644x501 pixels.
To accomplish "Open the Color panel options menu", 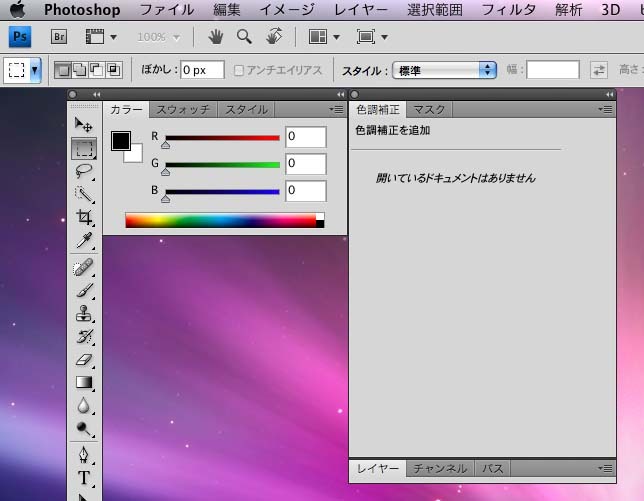I will (x=336, y=109).
